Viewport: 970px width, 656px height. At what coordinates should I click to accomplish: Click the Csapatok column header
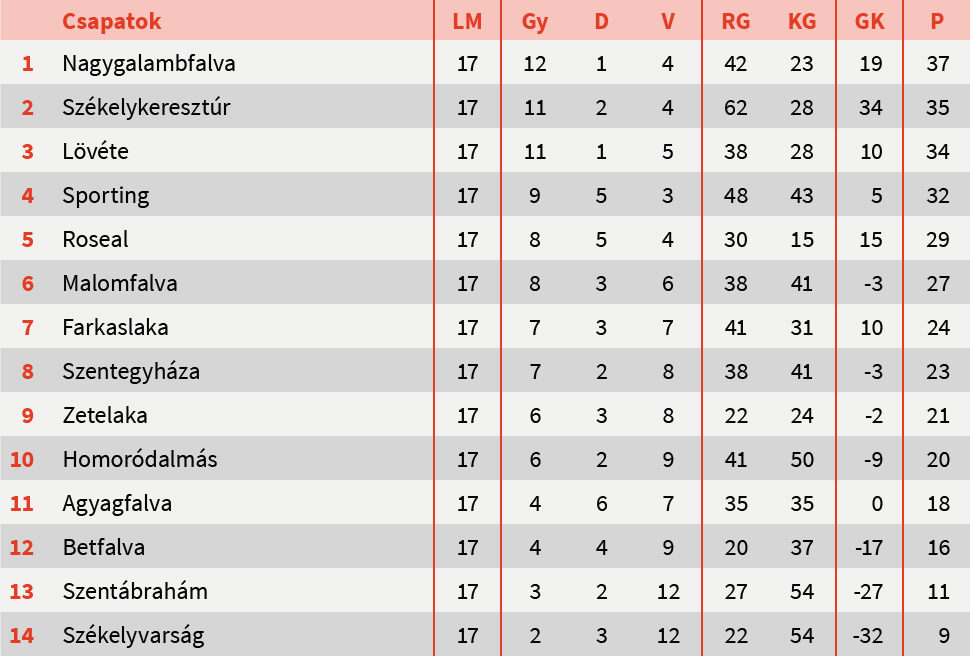111,21
